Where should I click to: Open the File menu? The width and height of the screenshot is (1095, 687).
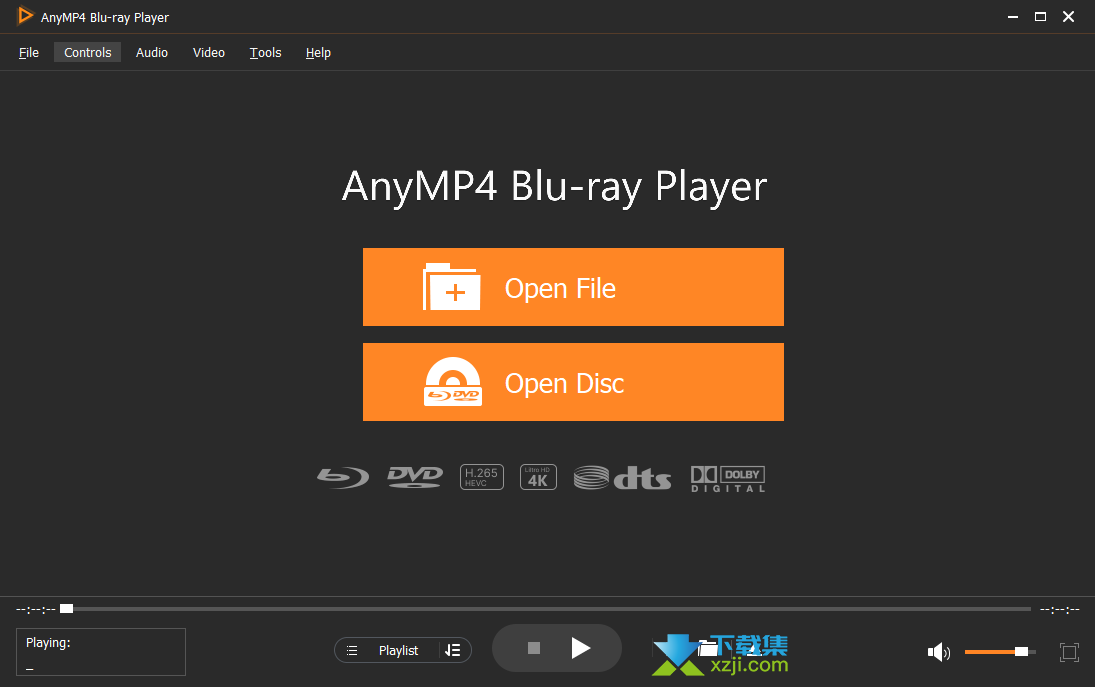[29, 52]
